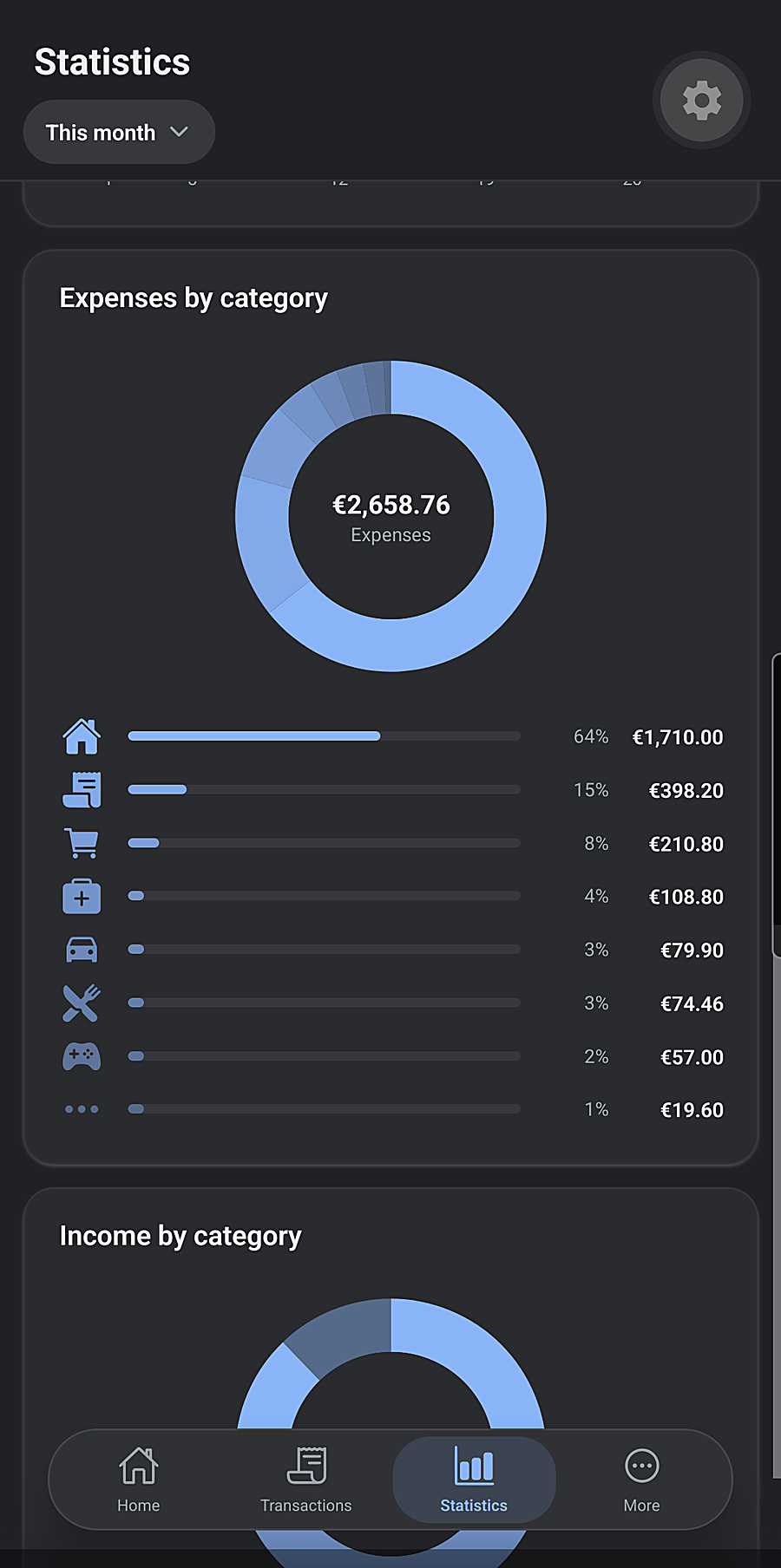Open the This month period dropdown

point(119,132)
